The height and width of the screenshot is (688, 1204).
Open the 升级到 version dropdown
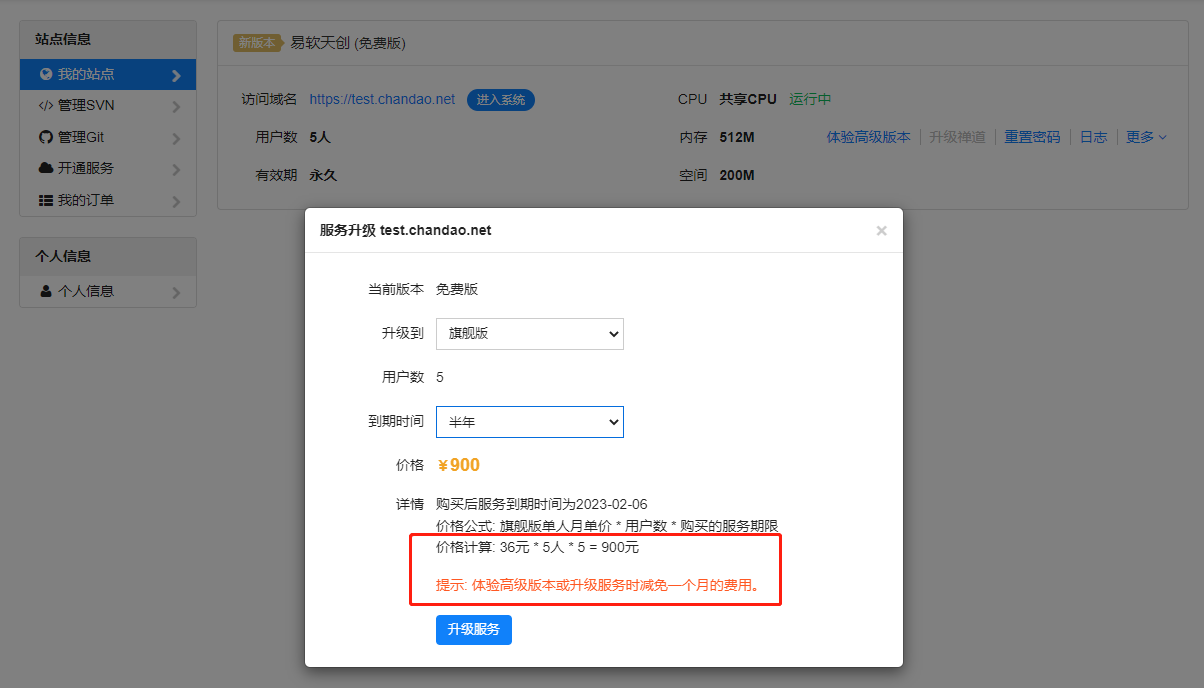coord(529,334)
